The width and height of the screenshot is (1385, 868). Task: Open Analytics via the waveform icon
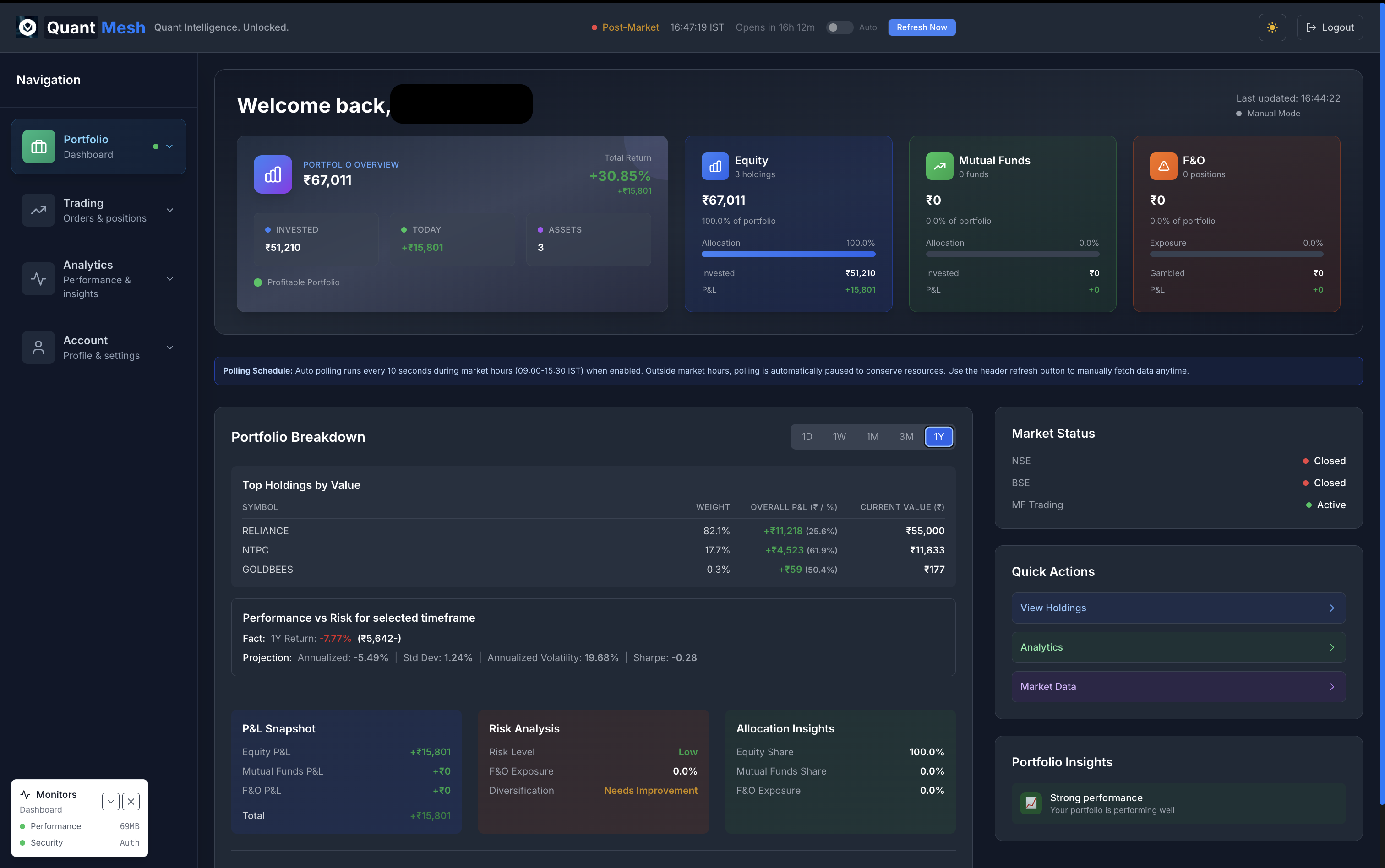38,278
